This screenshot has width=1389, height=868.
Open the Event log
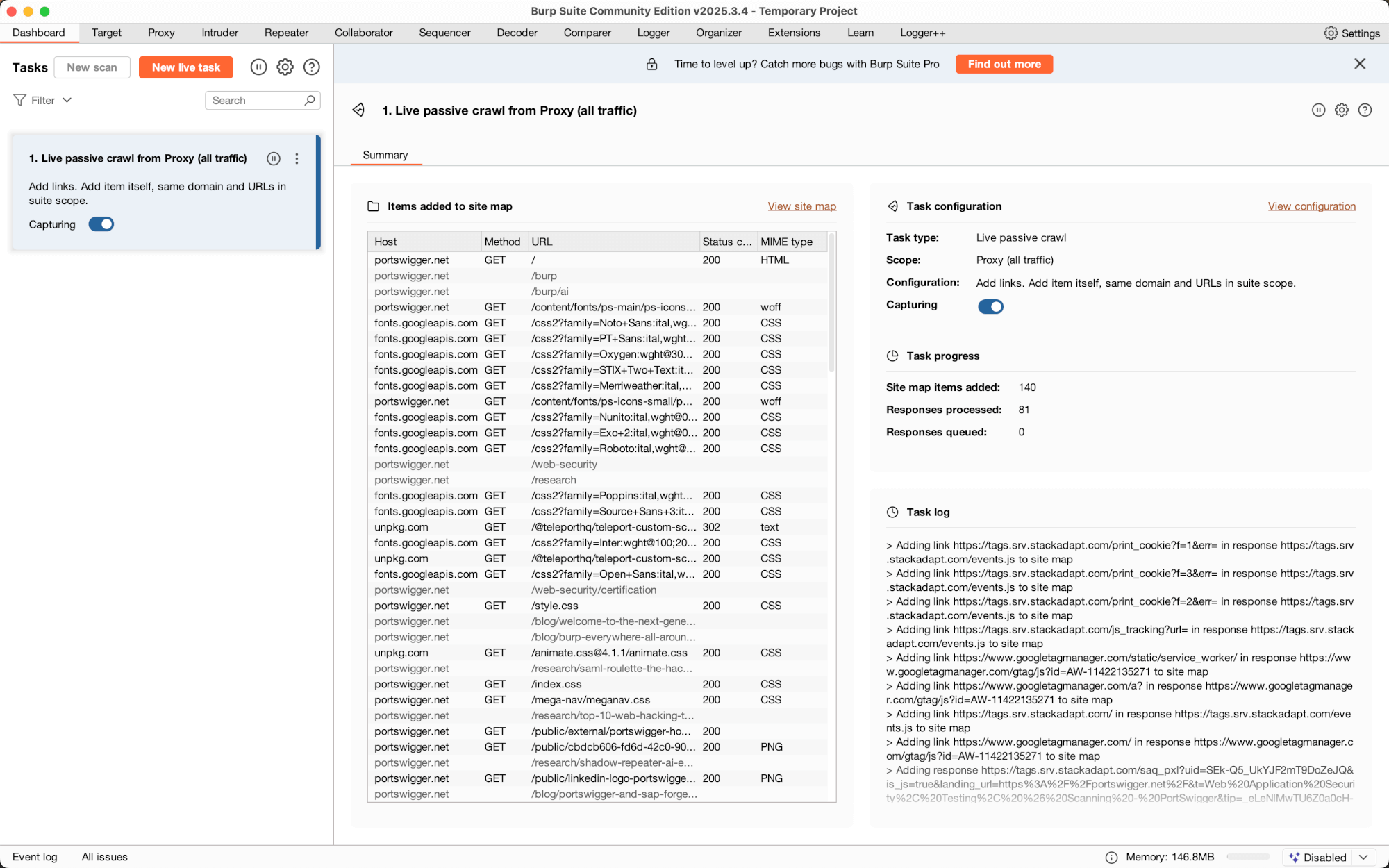35,857
